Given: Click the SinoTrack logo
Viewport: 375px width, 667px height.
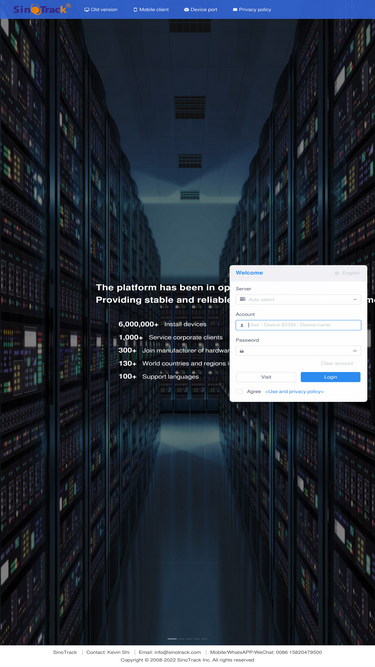Looking at the screenshot, I should point(42,9).
